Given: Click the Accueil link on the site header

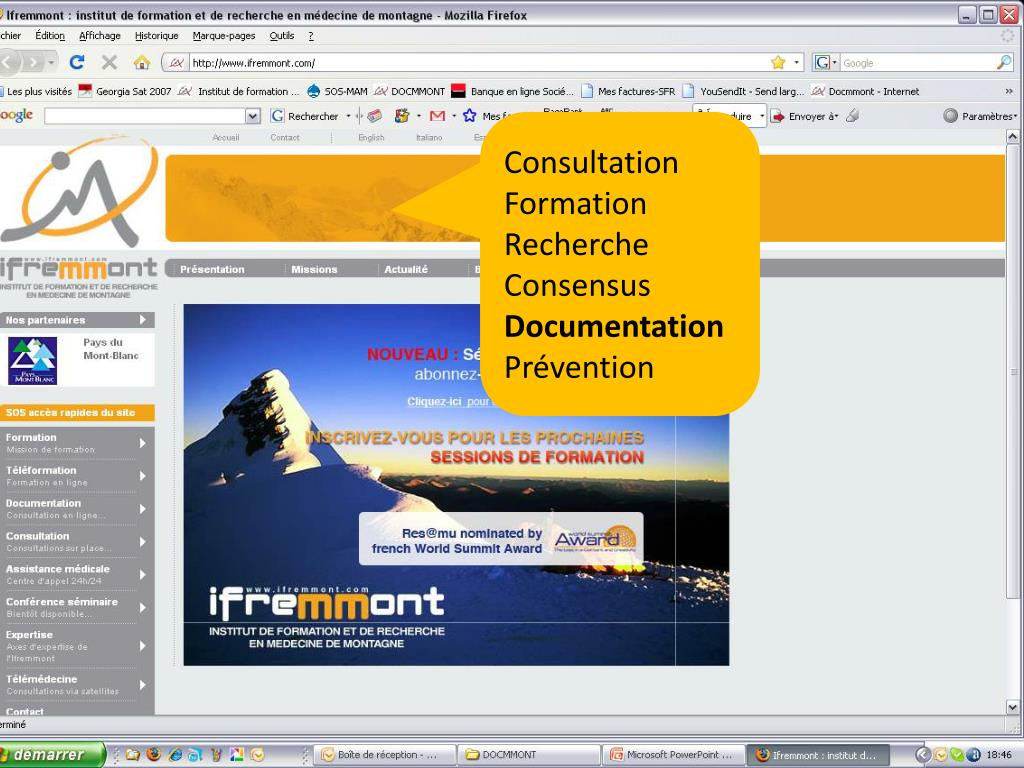Looking at the screenshot, I should click(225, 138).
